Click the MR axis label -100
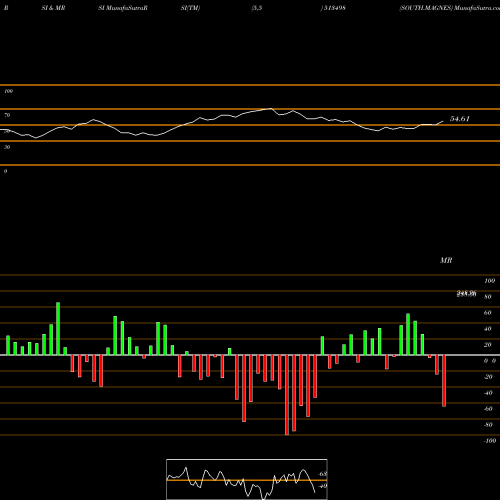Image resolution: width=500 pixels, height=500 pixels. click(490, 441)
